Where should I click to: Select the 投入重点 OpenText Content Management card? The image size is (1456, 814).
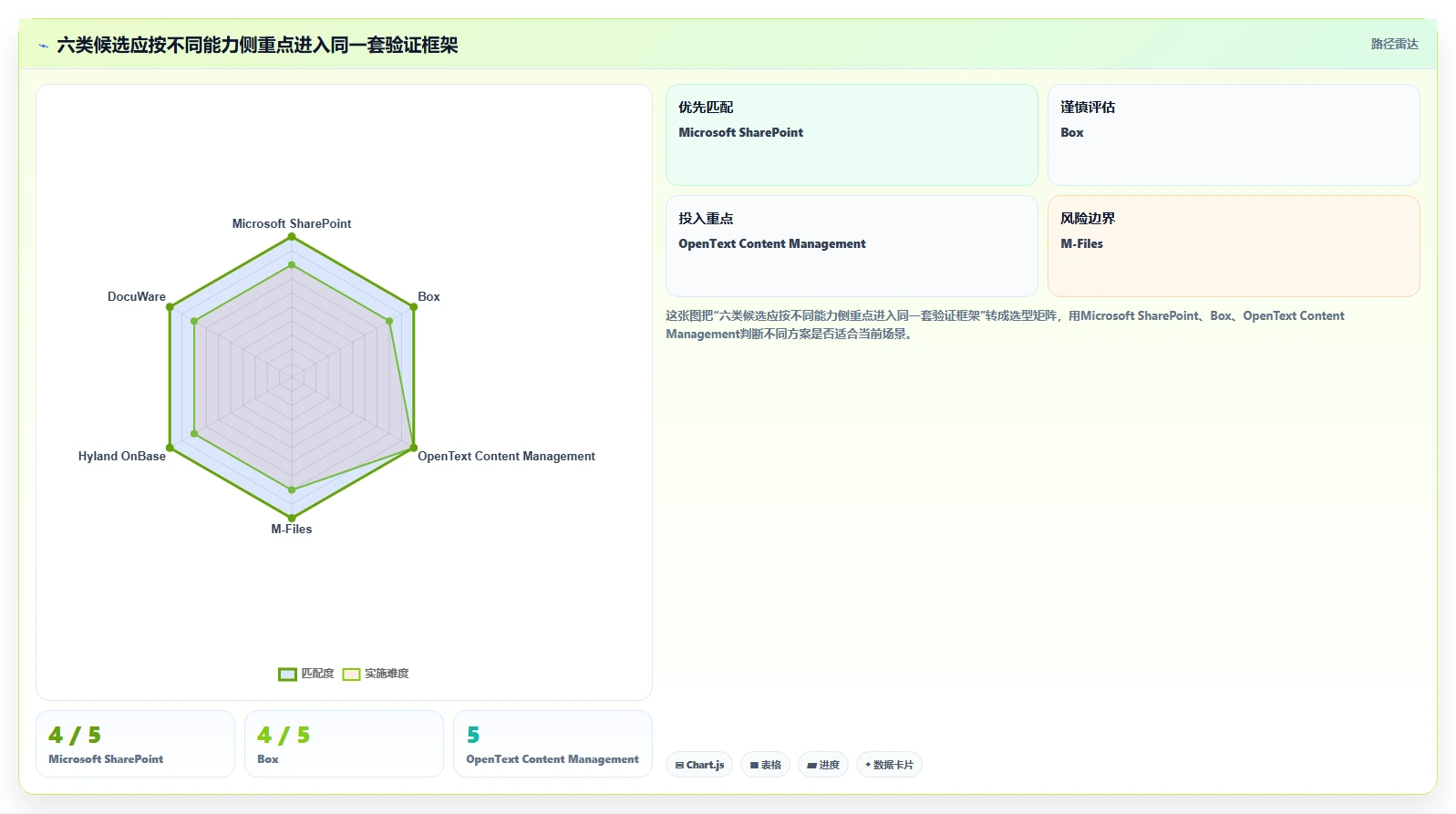(x=852, y=246)
